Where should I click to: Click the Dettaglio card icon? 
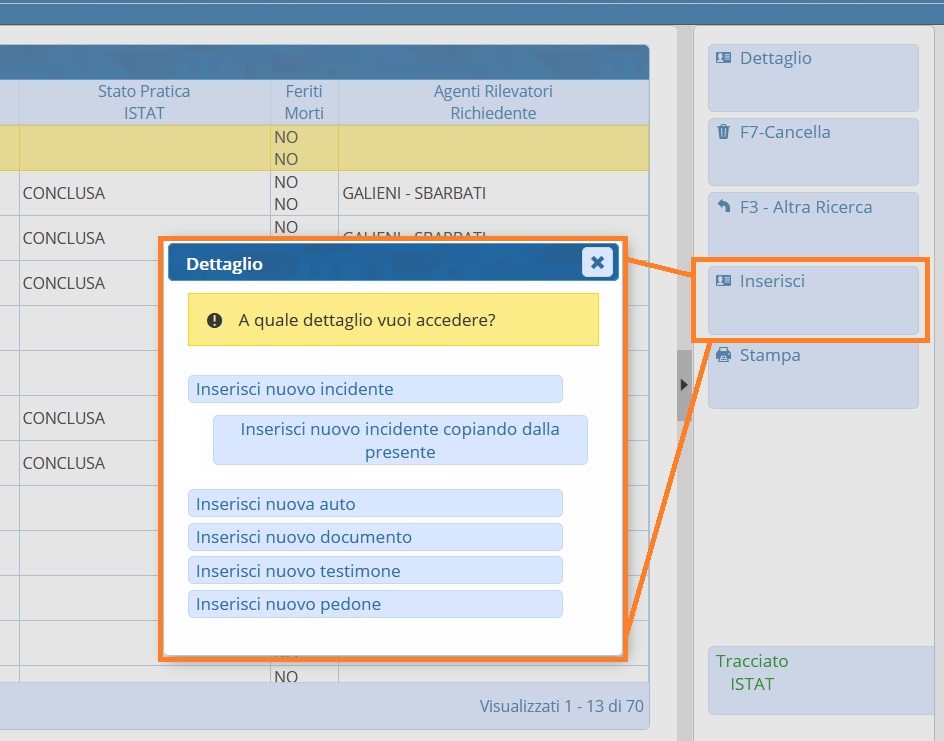tap(724, 58)
